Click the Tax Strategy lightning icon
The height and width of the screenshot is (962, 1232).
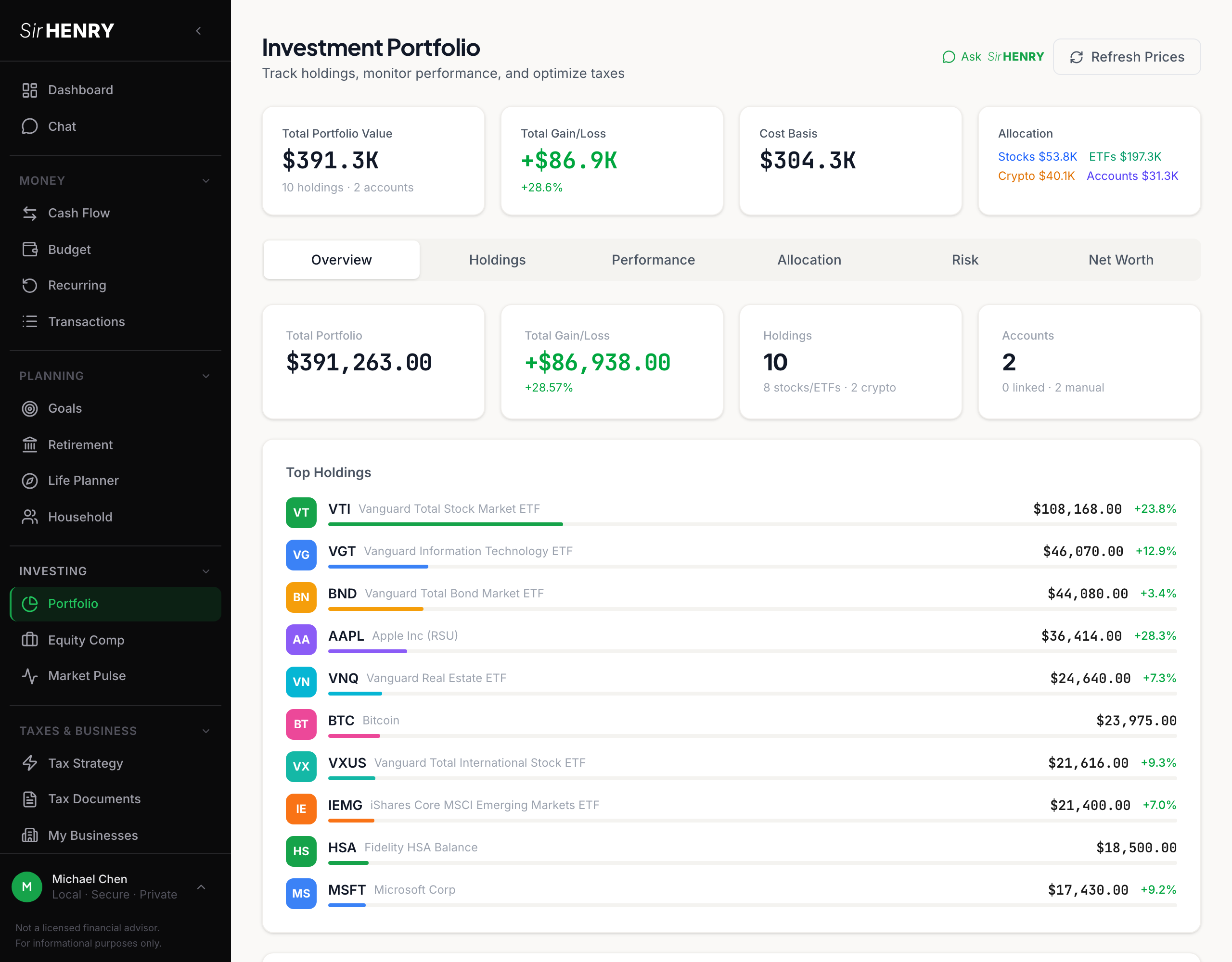coord(29,763)
